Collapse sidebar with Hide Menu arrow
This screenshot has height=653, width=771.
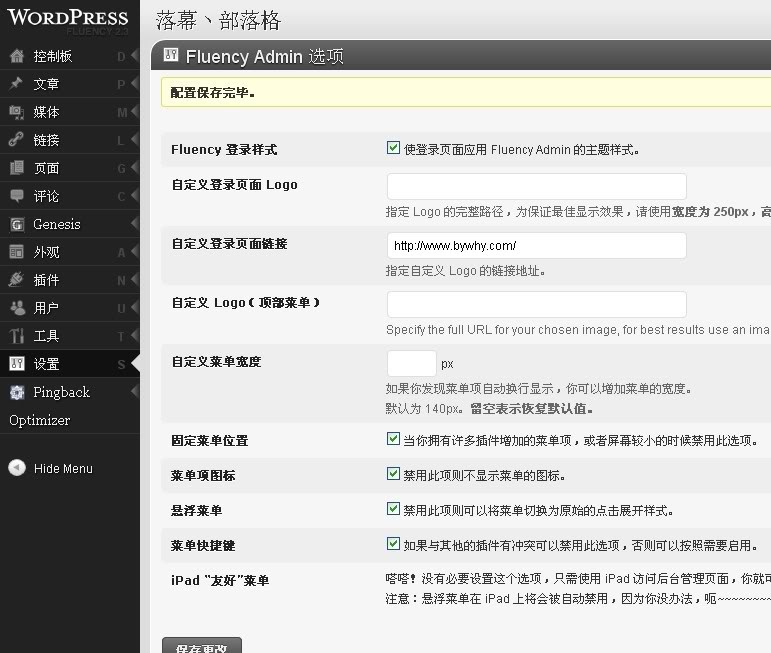point(17,468)
